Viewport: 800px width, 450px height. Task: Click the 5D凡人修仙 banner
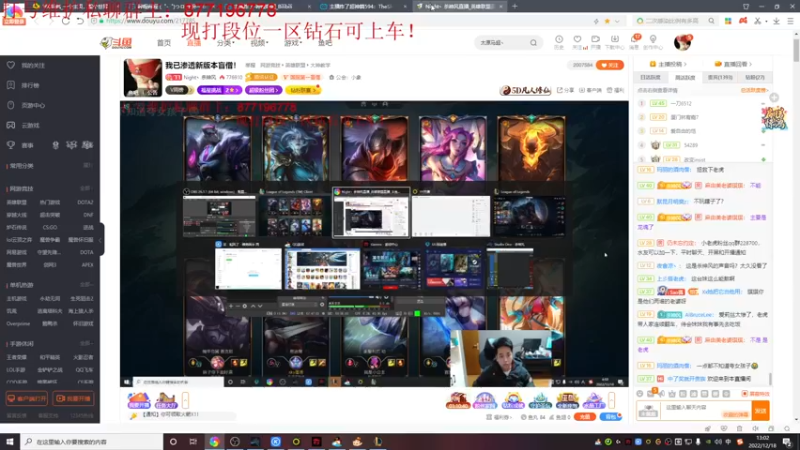pyautogui.click(x=526, y=90)
